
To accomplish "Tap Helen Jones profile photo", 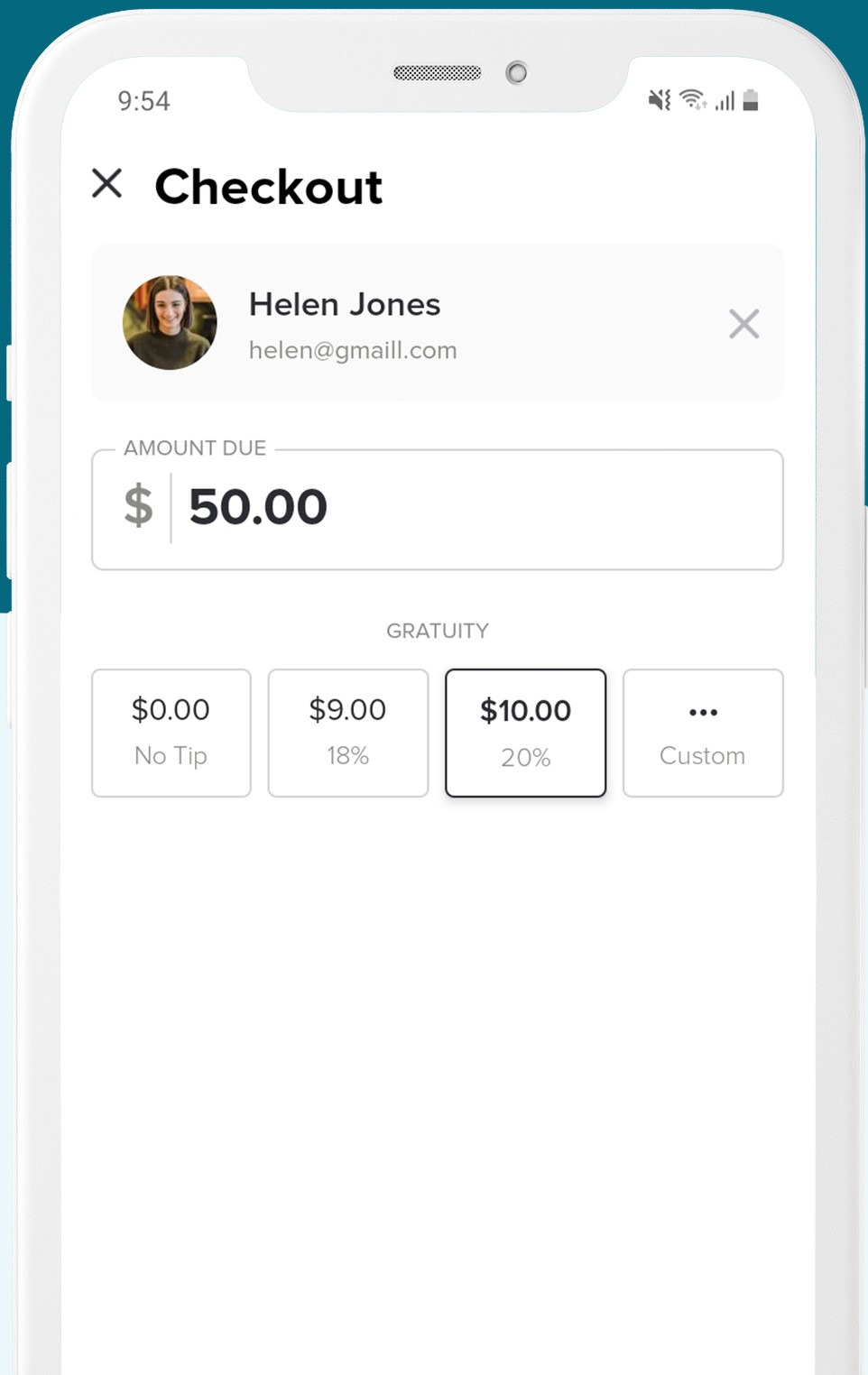I will (170, 322).
